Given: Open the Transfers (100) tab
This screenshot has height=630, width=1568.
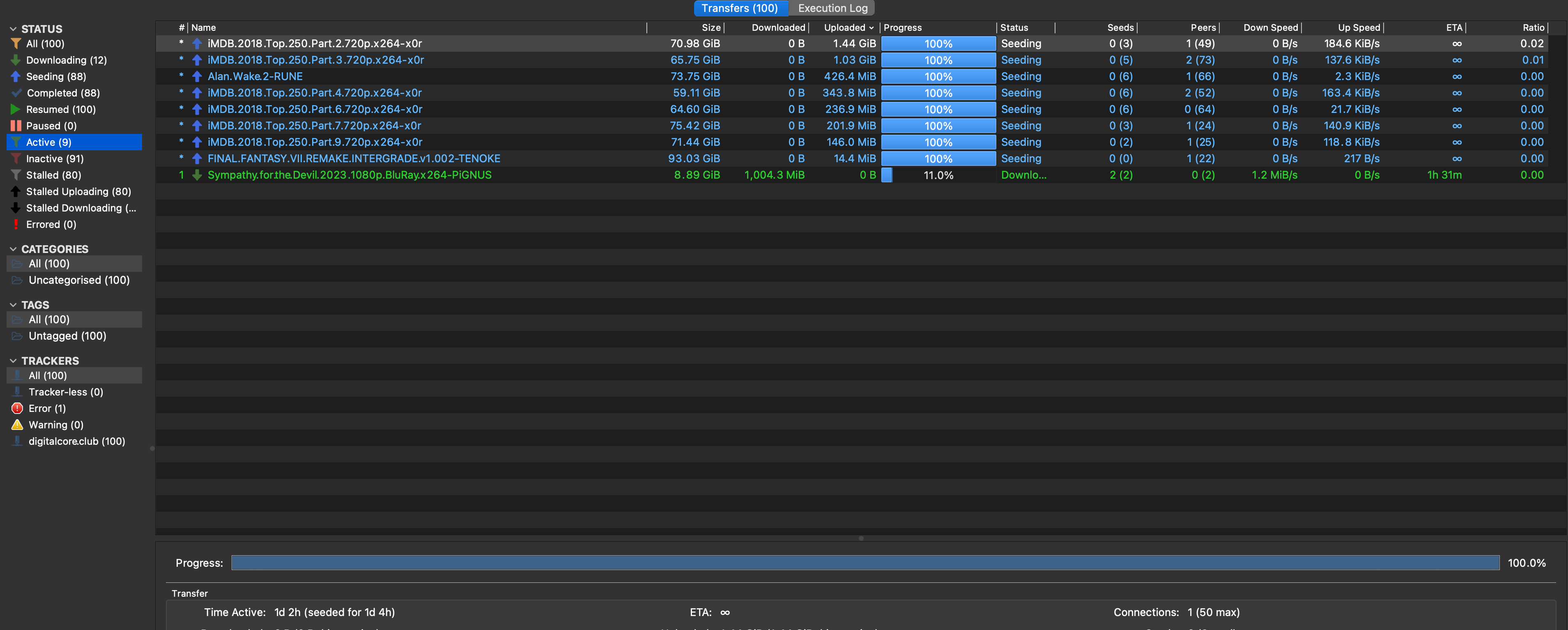Looking at the screenshot, I should [x=739, y=9].
